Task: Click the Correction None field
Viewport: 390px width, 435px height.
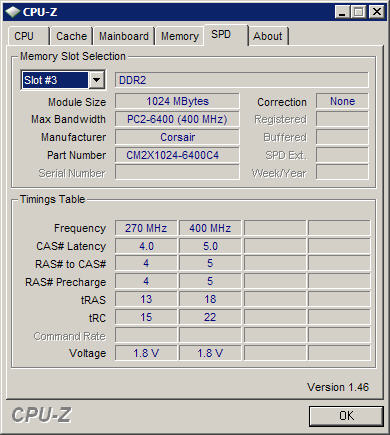Action: pos(342,101)
